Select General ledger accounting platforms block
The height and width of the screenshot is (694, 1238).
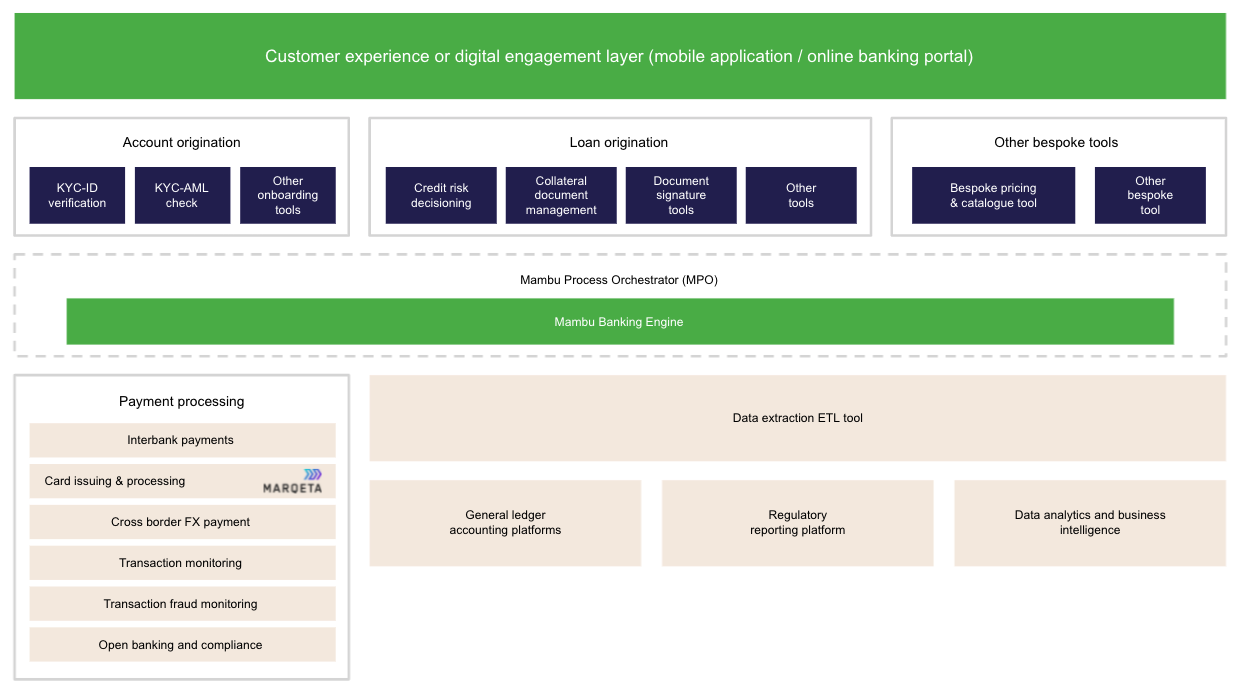pyautogui.click(x=505, y=523)
